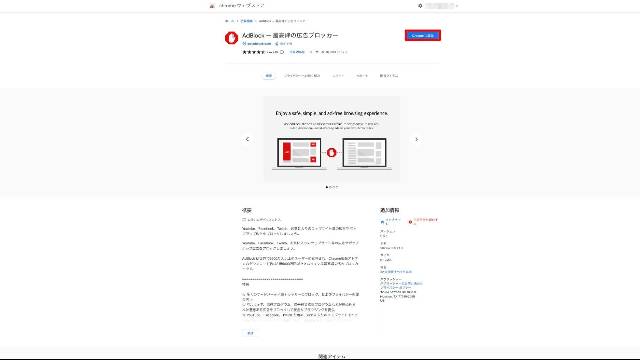Click the red AdBlock hand icon
640x360 pixels.
pyautogui.click(x=231, y=38)
